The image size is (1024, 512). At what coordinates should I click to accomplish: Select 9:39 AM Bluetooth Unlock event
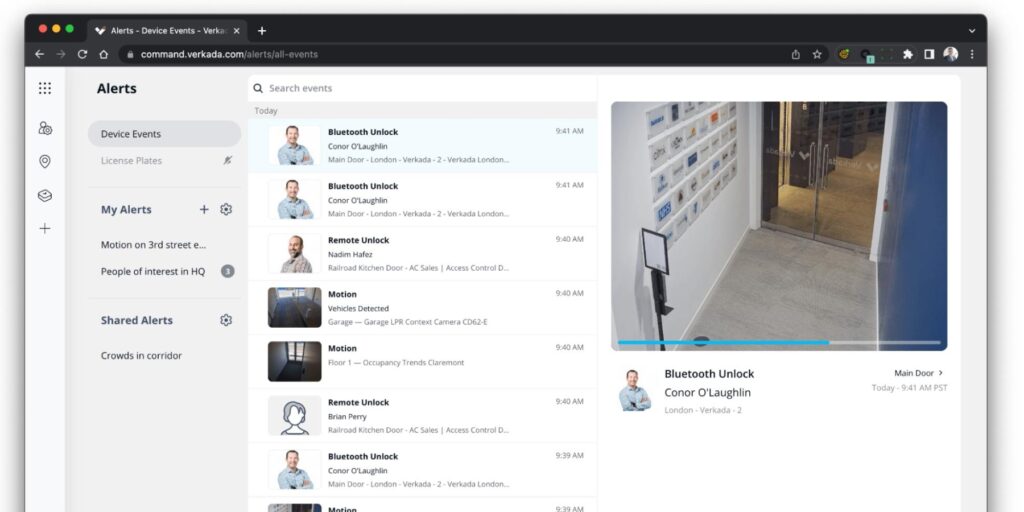pos(422,470)
